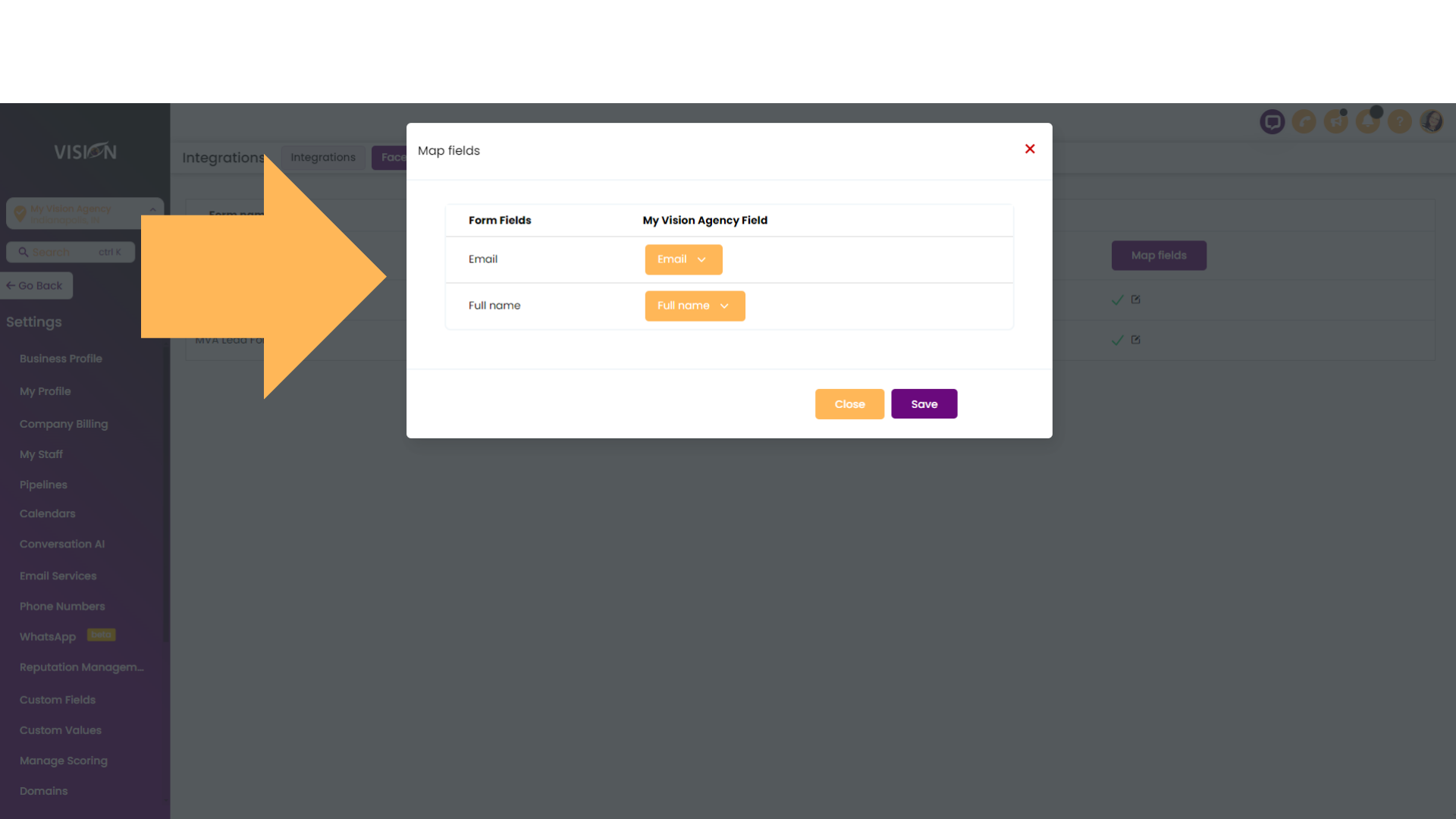The width and height of the screenshot is (1456, 819).
Task: Open Email Services settings
Action: click(58, 576)
